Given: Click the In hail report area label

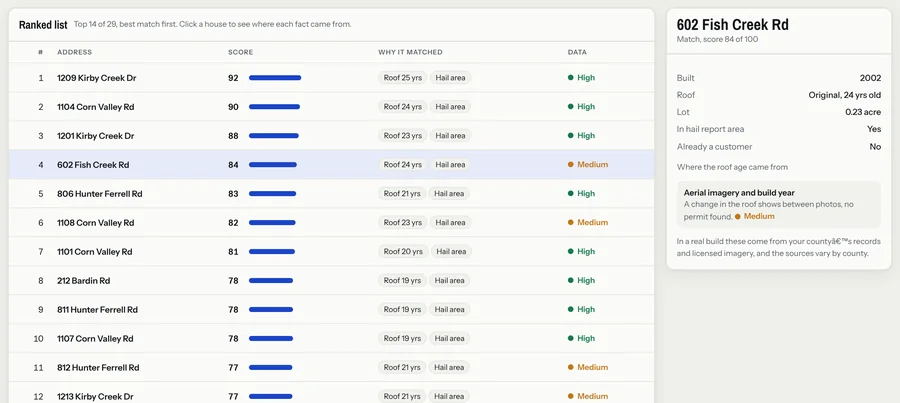Looking at the screenshot, I should 710,129.
